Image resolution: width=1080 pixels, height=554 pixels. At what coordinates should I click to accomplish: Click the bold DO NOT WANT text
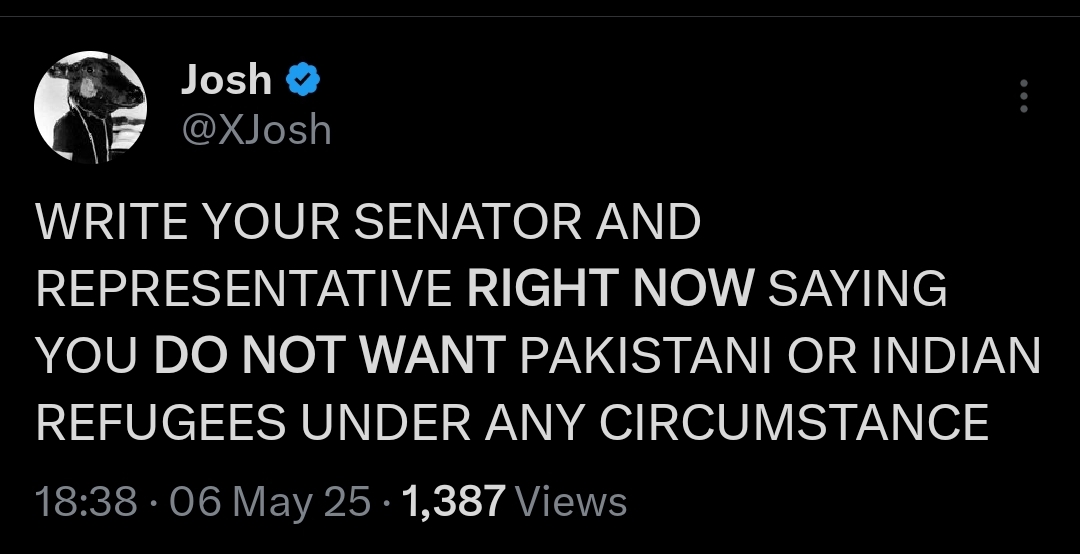(329, 356)
